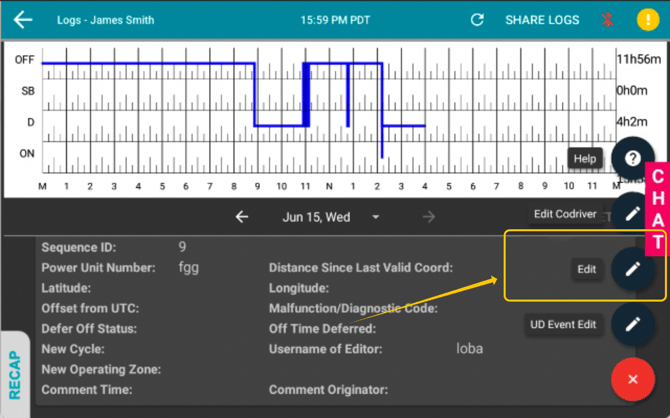670x418 pixels.
Task: Tap the driving segment between 9 and 11
Action: click(x=279, y=126)
